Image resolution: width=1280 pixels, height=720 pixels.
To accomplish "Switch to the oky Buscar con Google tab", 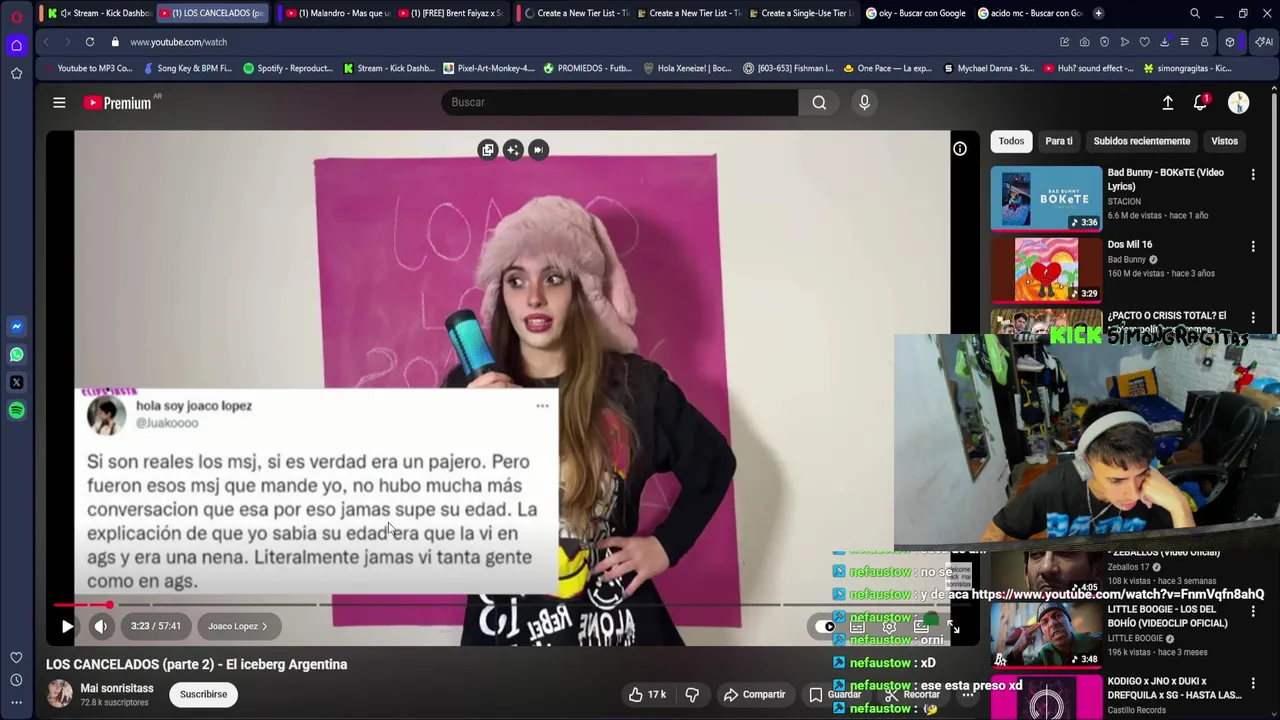I will [x=916, y=13].
